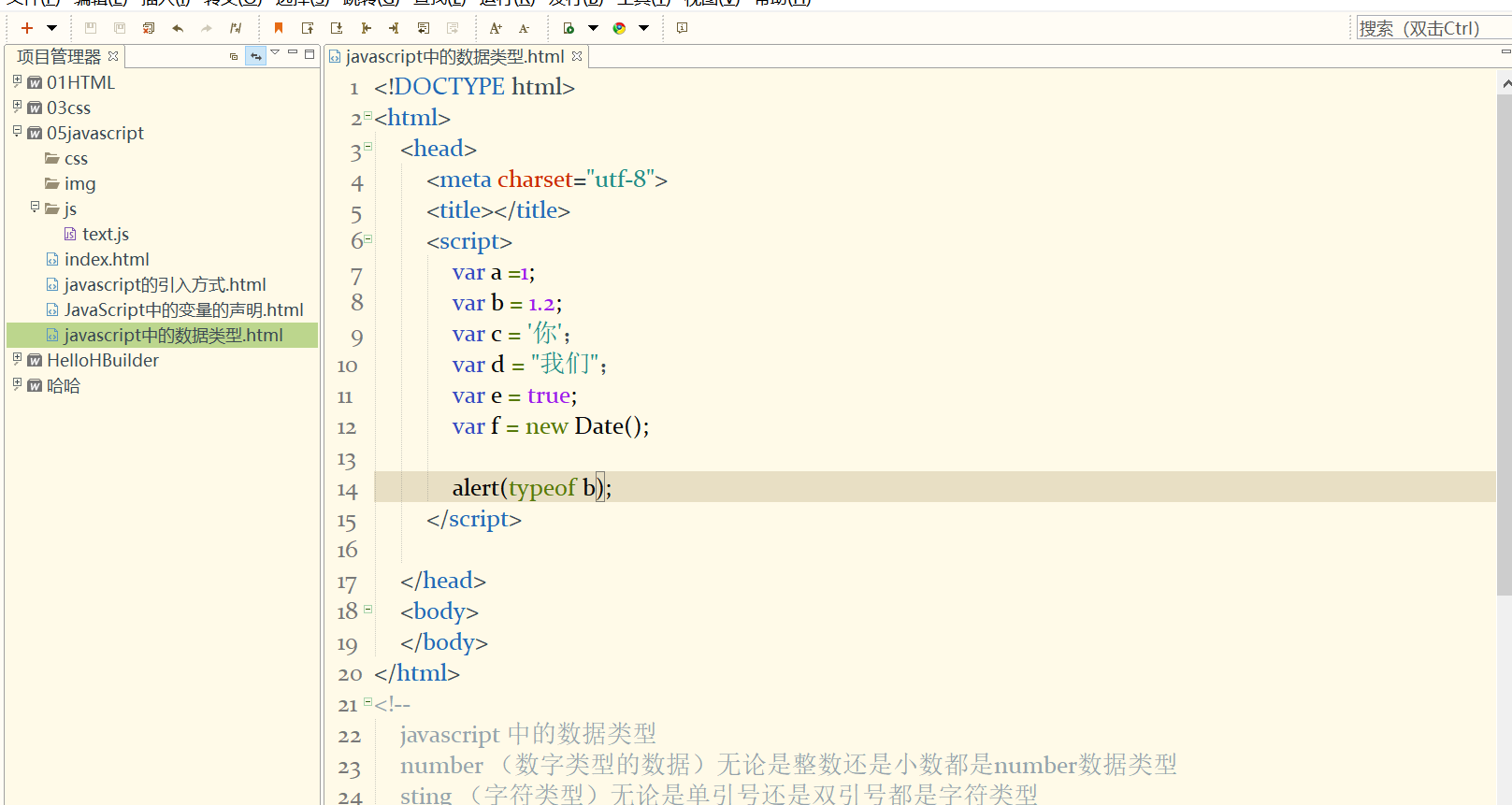Click the Chrome browser preview icon
The height and width of the screenshot is (805, 1512).
[x=619, y=28]
